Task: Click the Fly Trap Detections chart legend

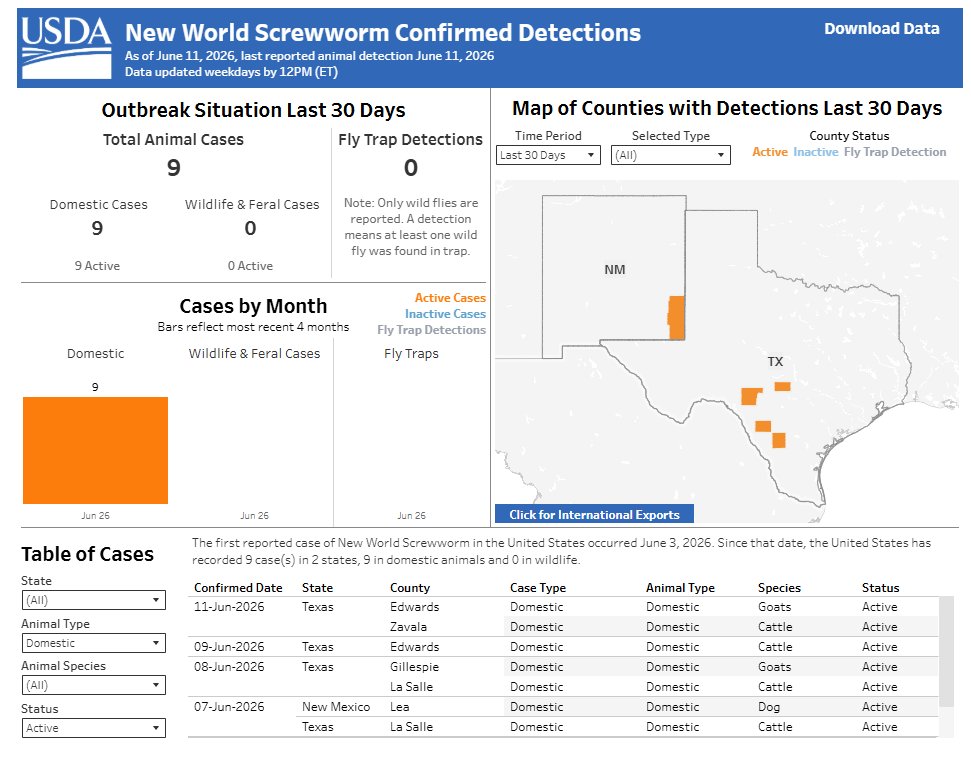Action: (432, 330)
